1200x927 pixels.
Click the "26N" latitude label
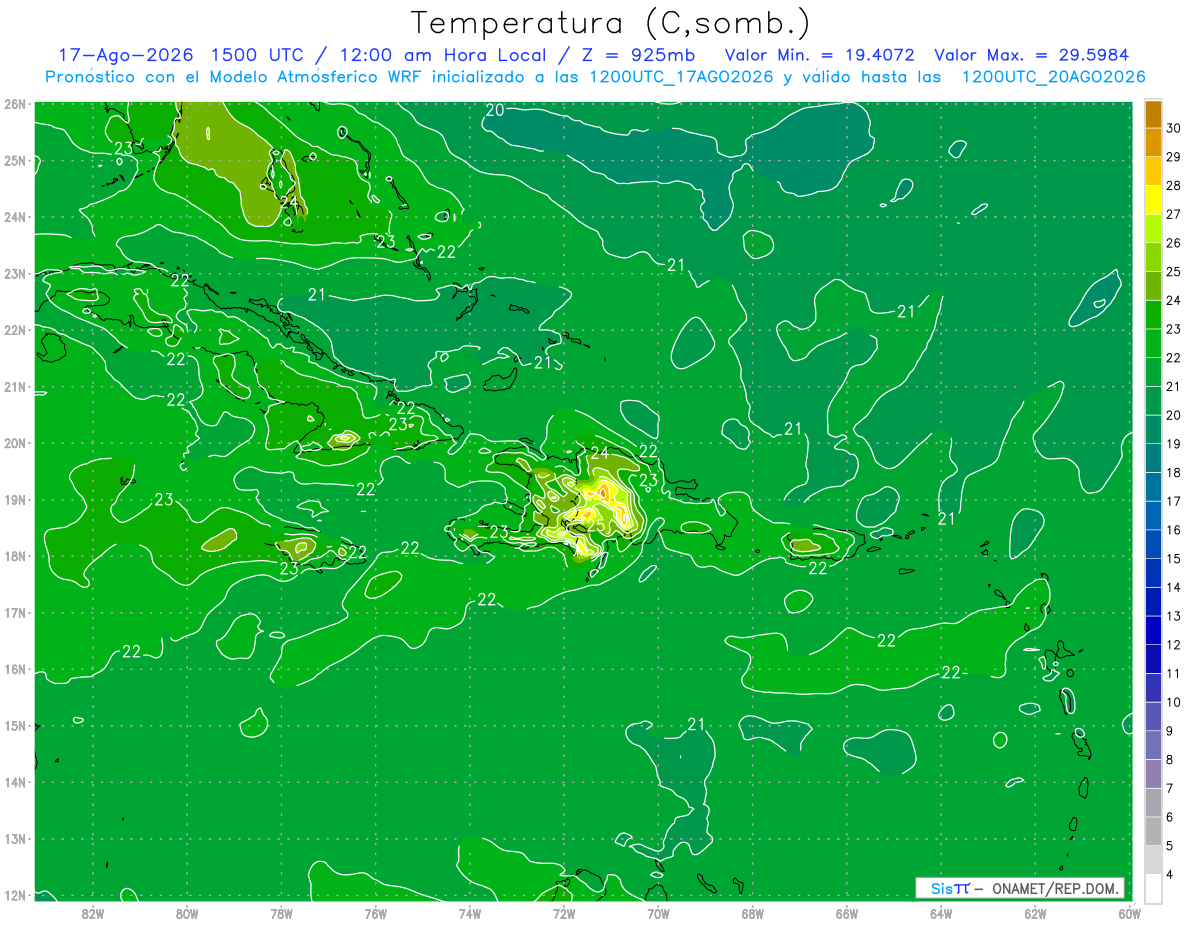pos(15,104)
